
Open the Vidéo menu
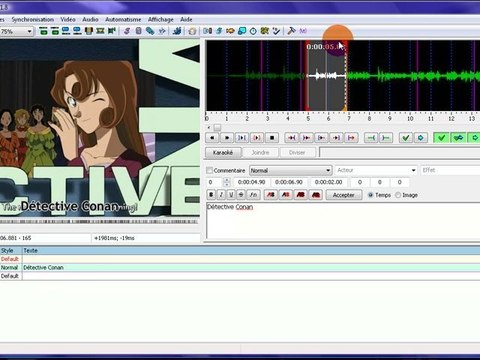(x=68, y=19)
